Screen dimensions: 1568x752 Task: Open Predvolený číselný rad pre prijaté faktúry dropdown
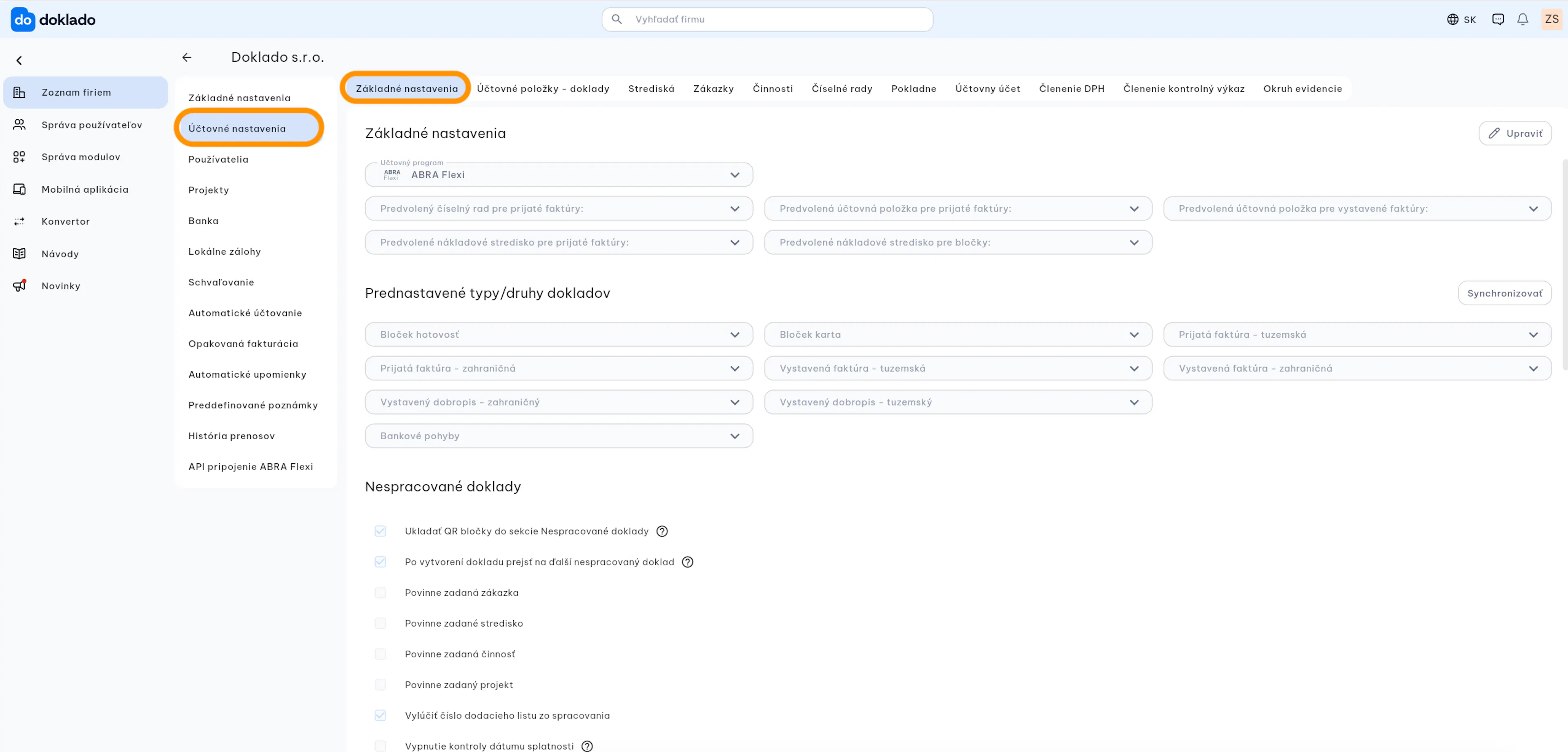[x=559, y=209]
